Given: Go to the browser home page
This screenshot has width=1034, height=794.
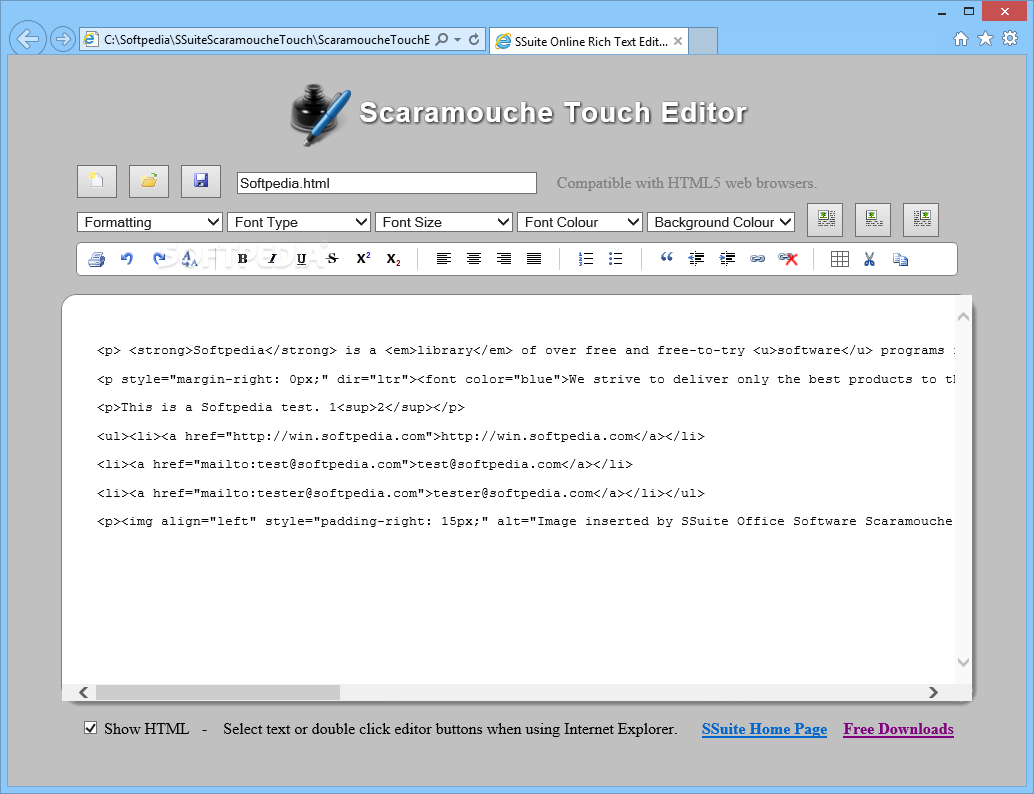Looking at the screenshot, I should point(961,39).
